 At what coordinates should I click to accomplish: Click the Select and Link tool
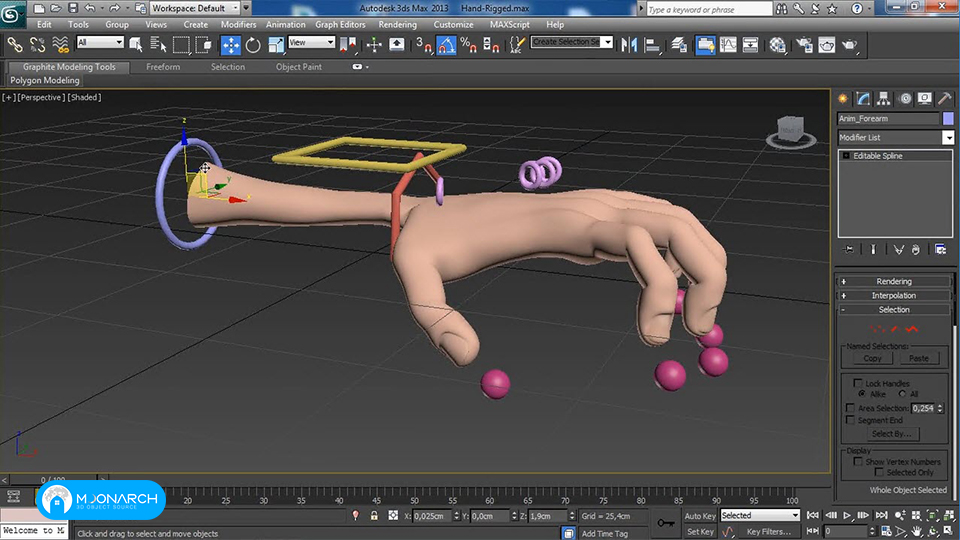[15, 45]
